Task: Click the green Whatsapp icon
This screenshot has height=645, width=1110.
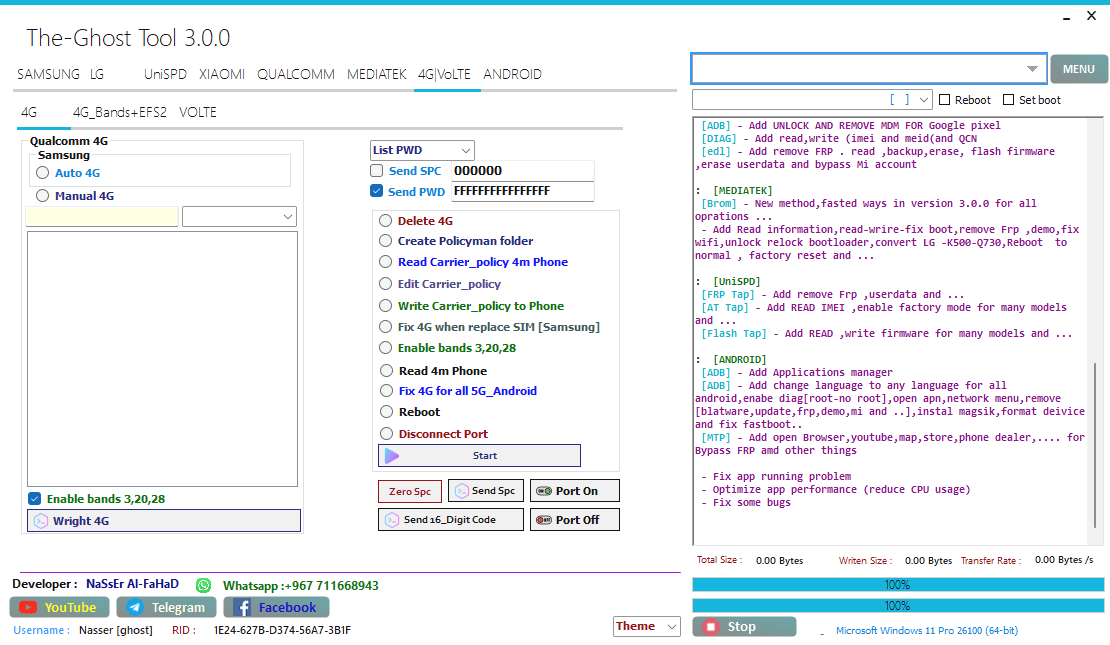Action: click(x=202, y=584)
